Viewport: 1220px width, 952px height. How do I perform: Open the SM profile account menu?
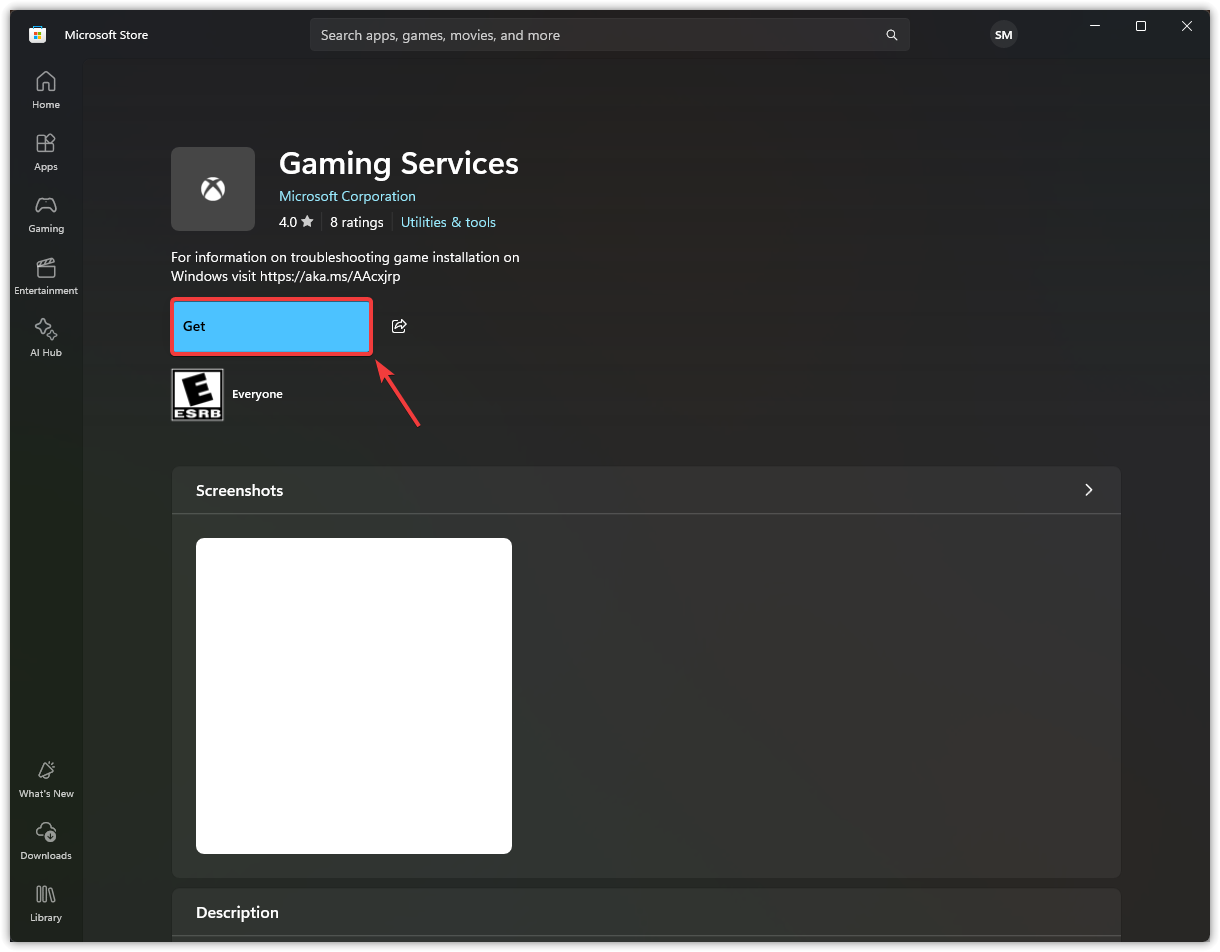(x=1003, y=35)
